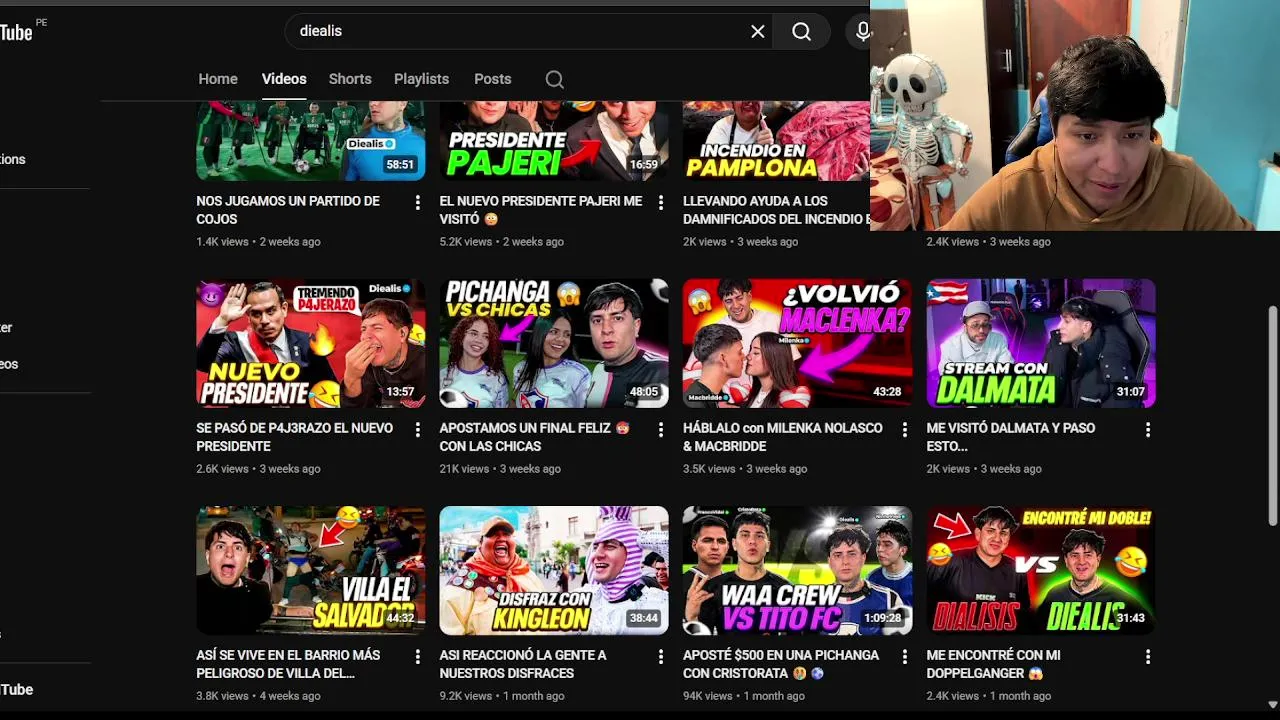Open options menu for SE PASÓ DE P4J3RAZO video

pyautogui.click(x=418, y=429)
